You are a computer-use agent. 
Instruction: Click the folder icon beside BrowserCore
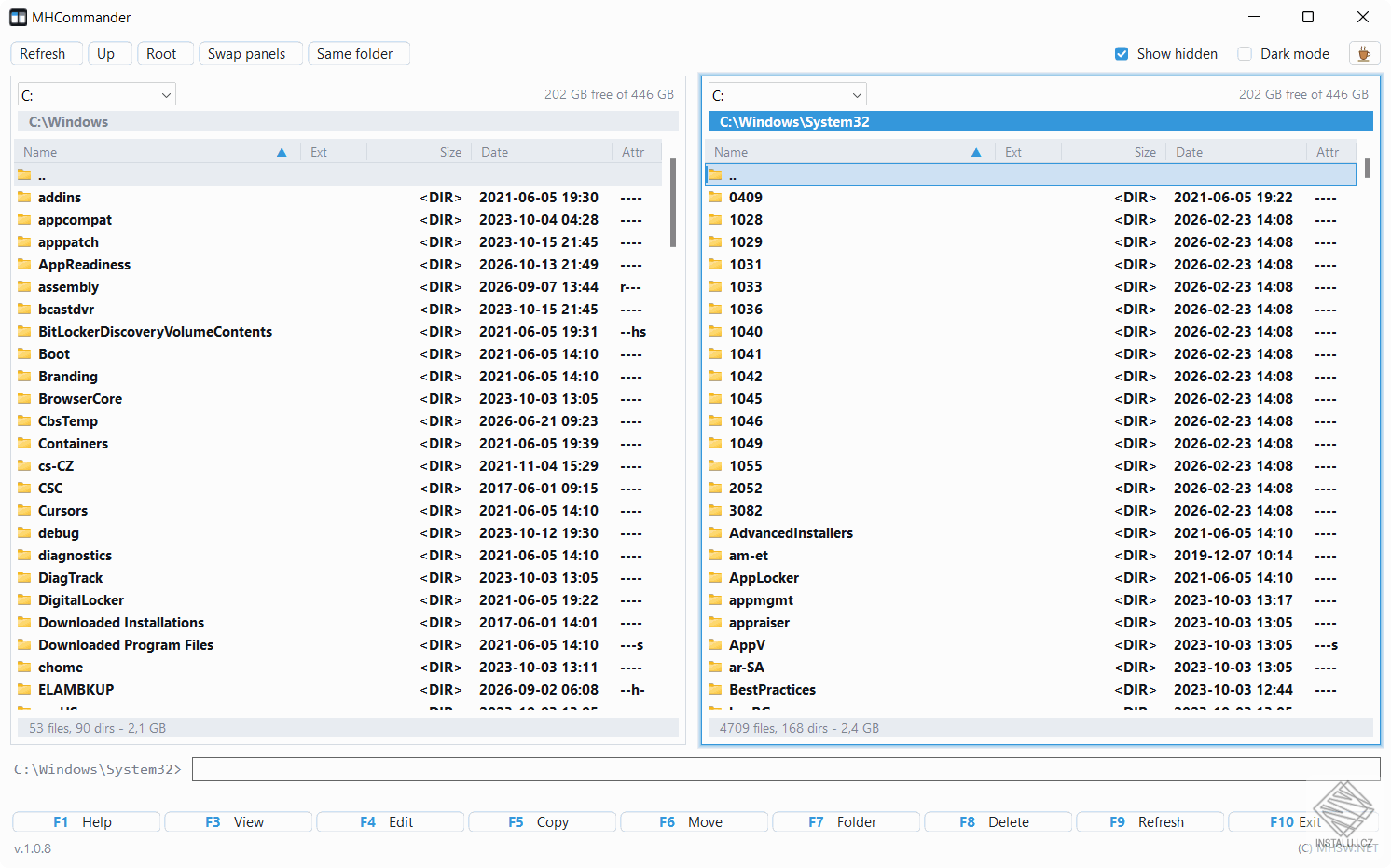[24, 398]
